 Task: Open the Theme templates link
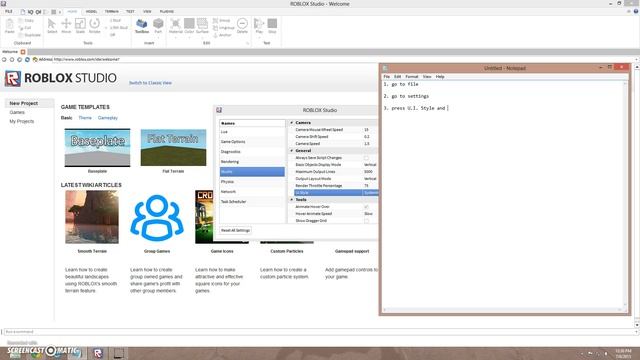85,118
